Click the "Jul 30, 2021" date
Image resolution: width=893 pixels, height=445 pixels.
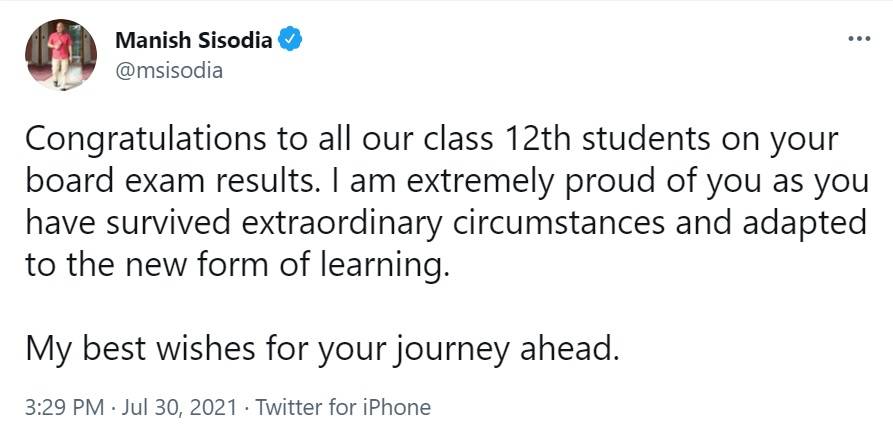coord(178,408)
